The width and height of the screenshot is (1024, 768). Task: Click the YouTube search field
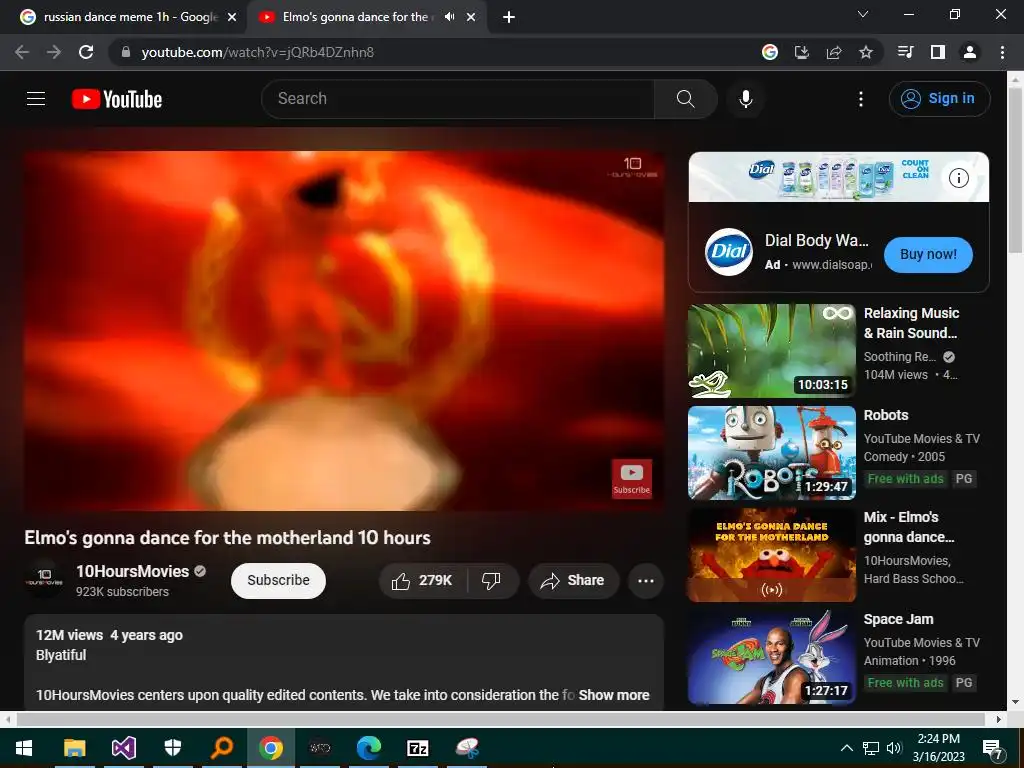pos(458,99)
